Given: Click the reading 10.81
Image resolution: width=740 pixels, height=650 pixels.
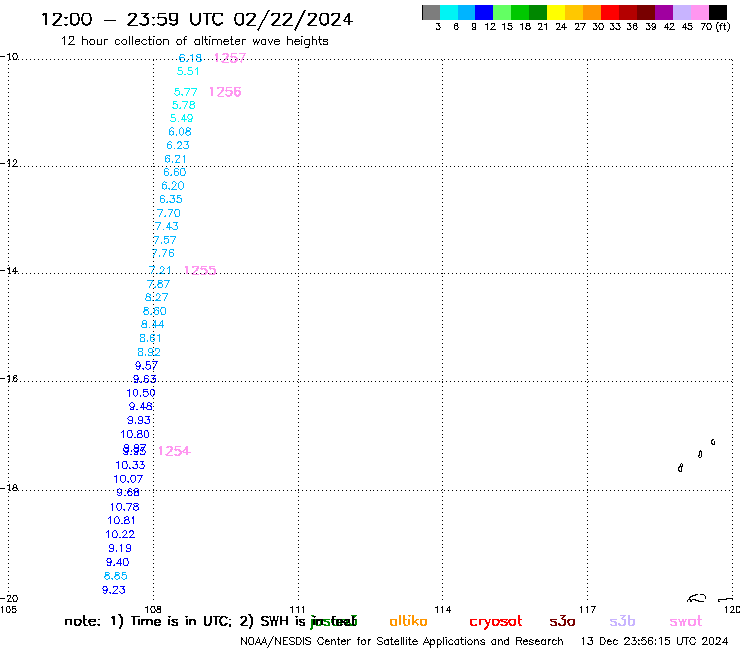Looking at the screenshot, I should 121,521.
